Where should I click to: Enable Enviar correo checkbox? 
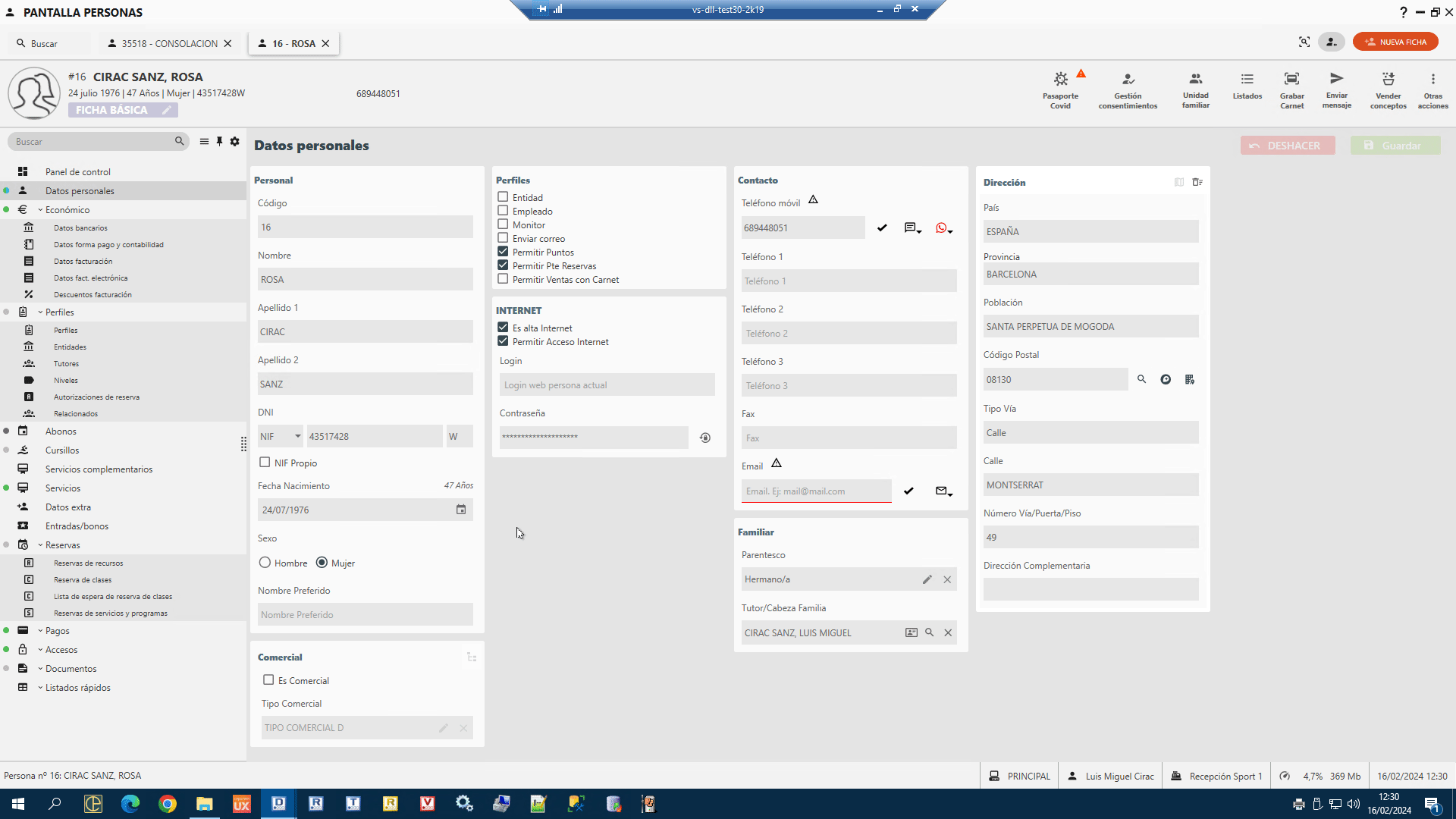[503, 238]
